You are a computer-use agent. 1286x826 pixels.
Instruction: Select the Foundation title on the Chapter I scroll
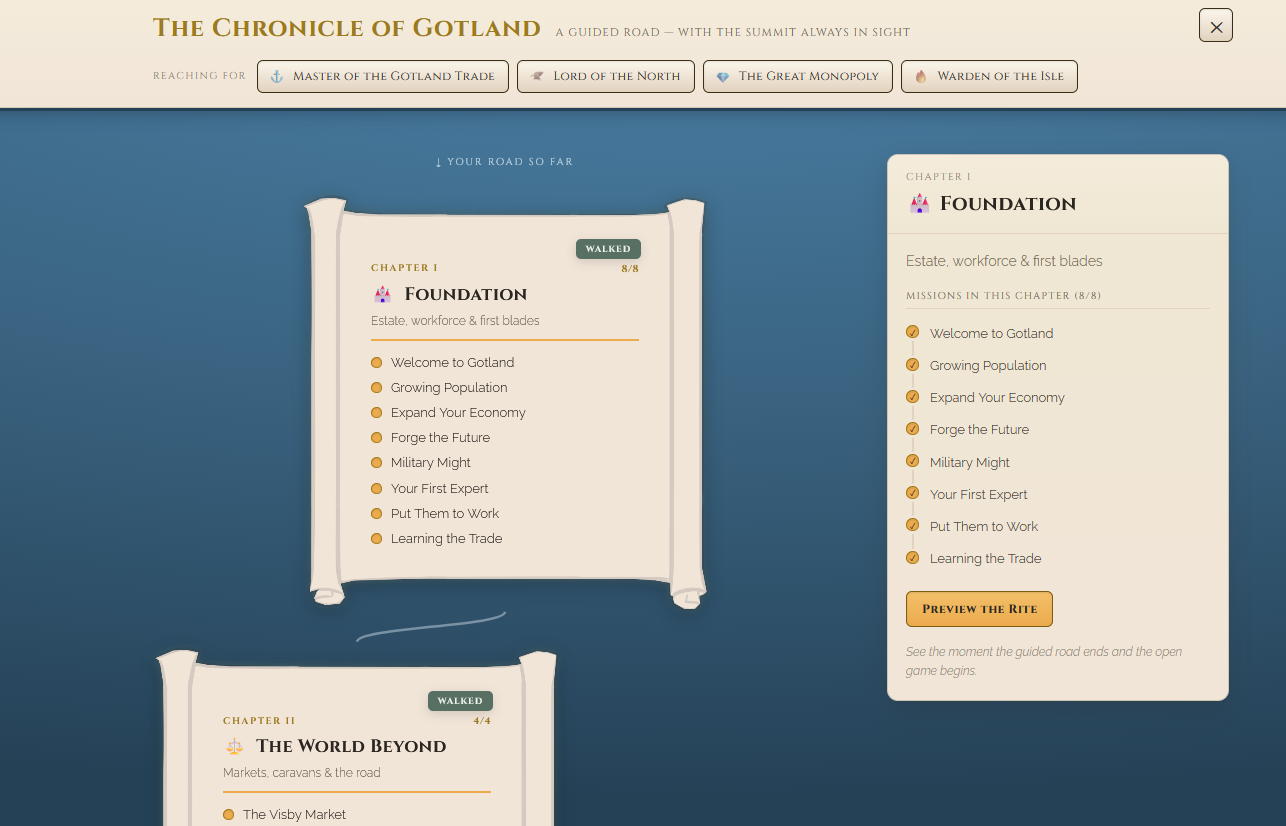click(466, 294)
